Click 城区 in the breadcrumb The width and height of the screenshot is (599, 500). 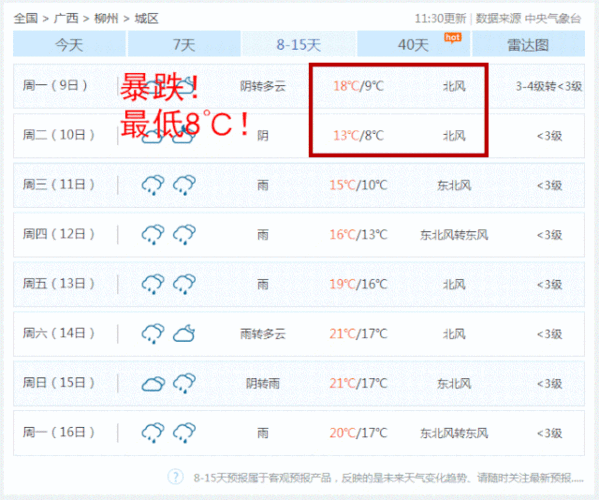click(146, 18)
